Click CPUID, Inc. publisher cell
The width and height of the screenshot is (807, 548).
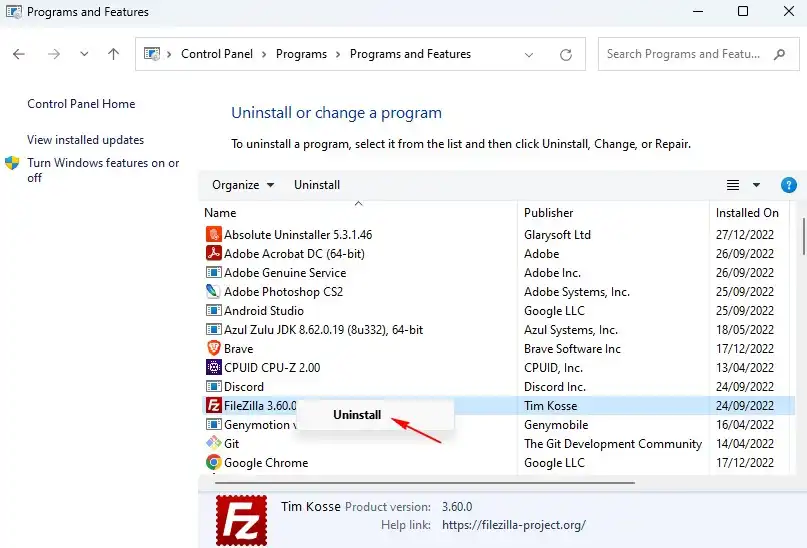(x=553, y=368)
